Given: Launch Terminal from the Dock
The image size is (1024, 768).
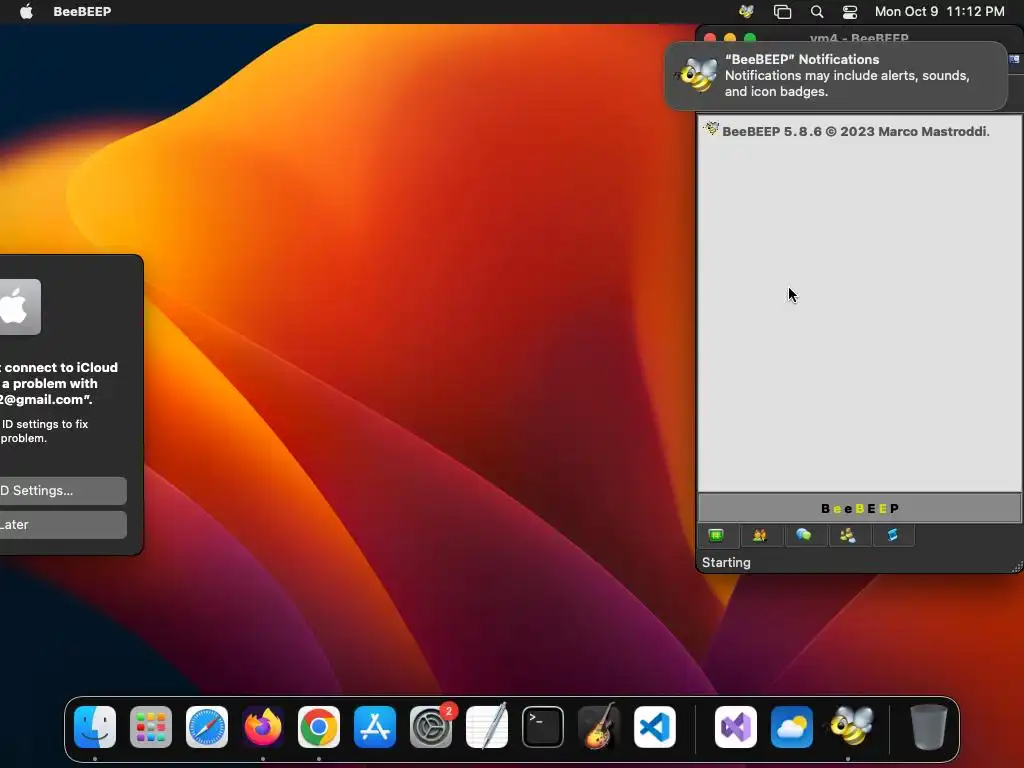Looking at the screenshot, I should click(543, 727).
